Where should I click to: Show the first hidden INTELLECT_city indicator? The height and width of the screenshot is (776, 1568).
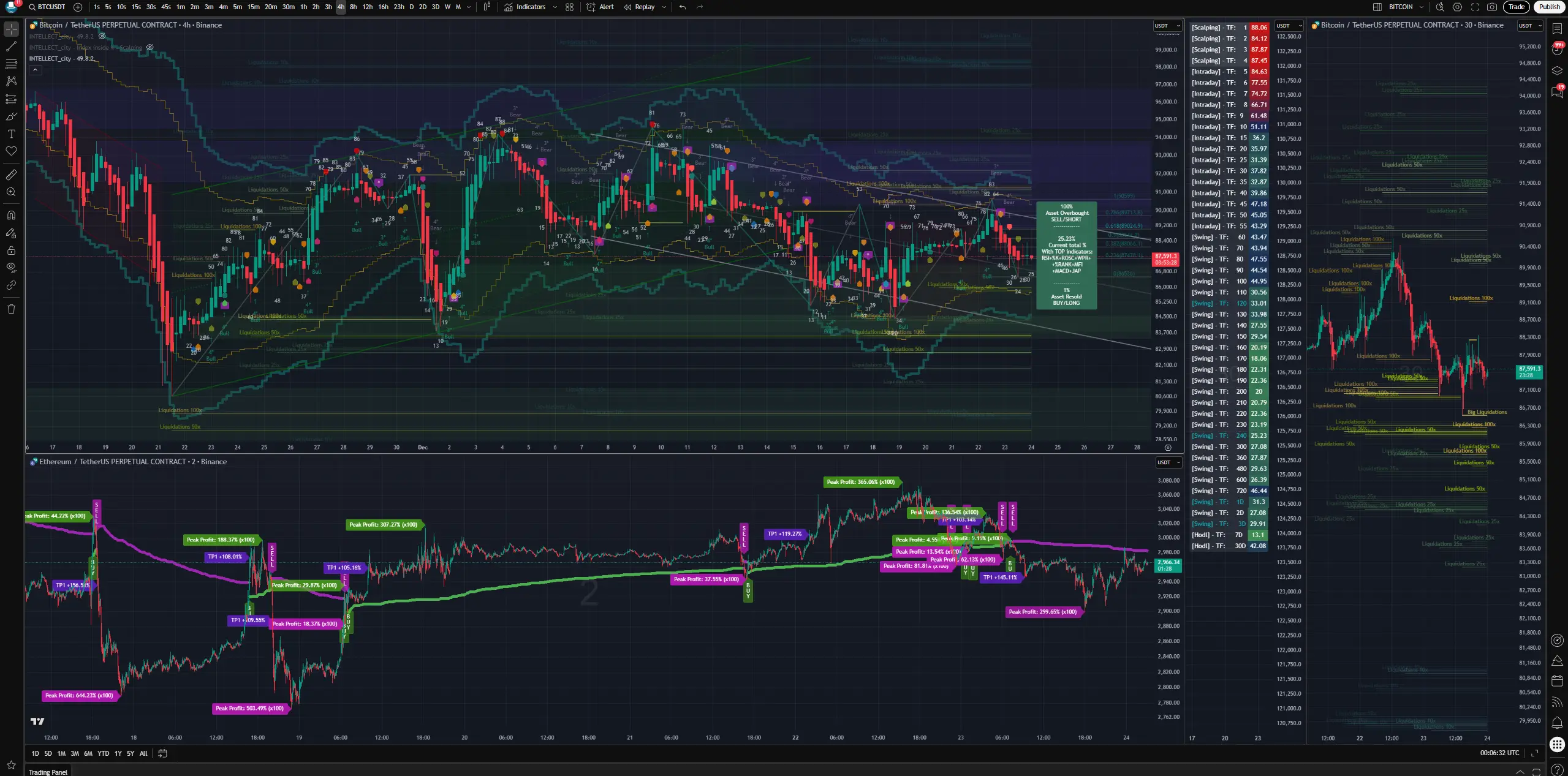tap(102, 36)
